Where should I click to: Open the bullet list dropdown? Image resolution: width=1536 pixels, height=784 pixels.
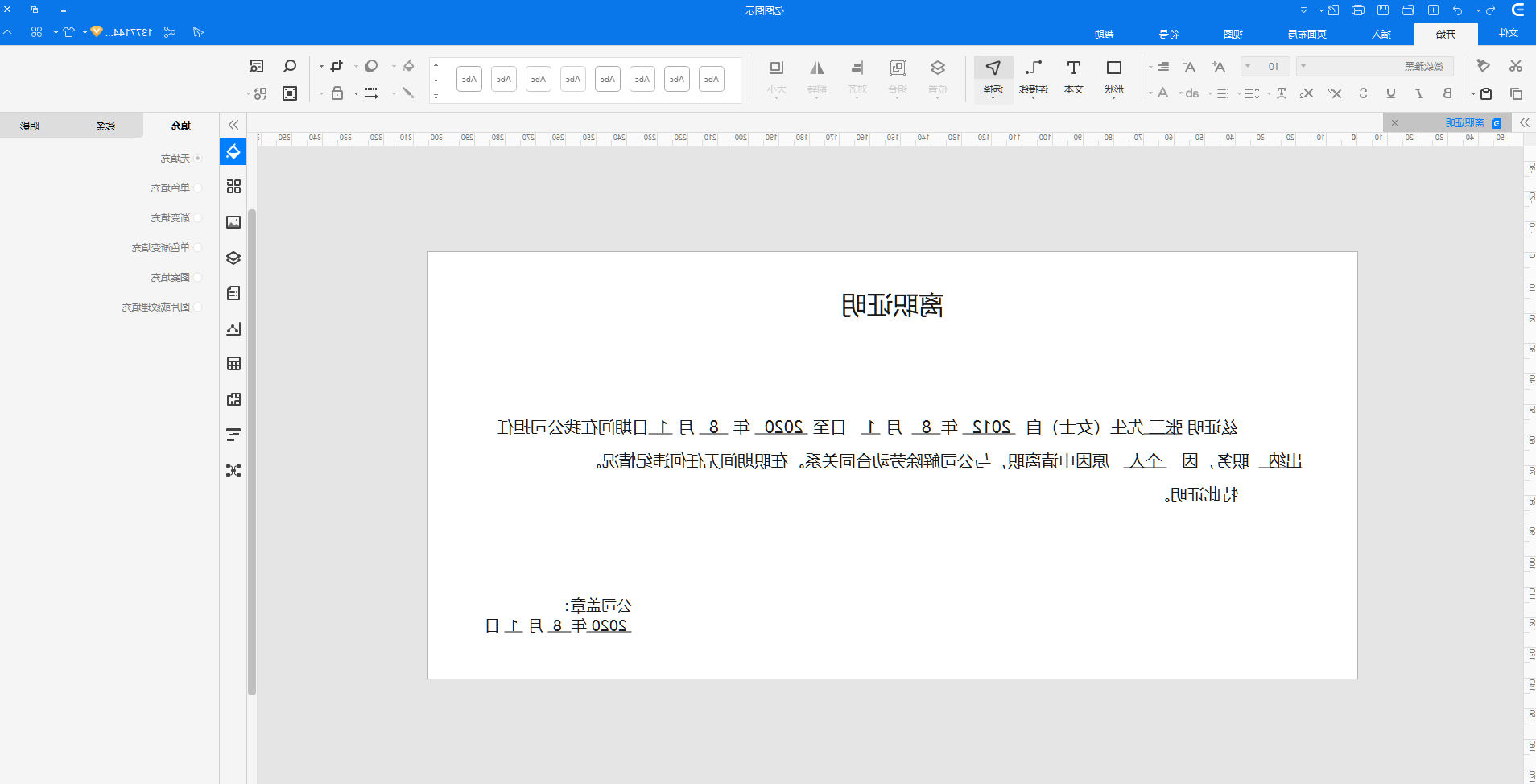pyautogui.click(x=1219, y=93)
